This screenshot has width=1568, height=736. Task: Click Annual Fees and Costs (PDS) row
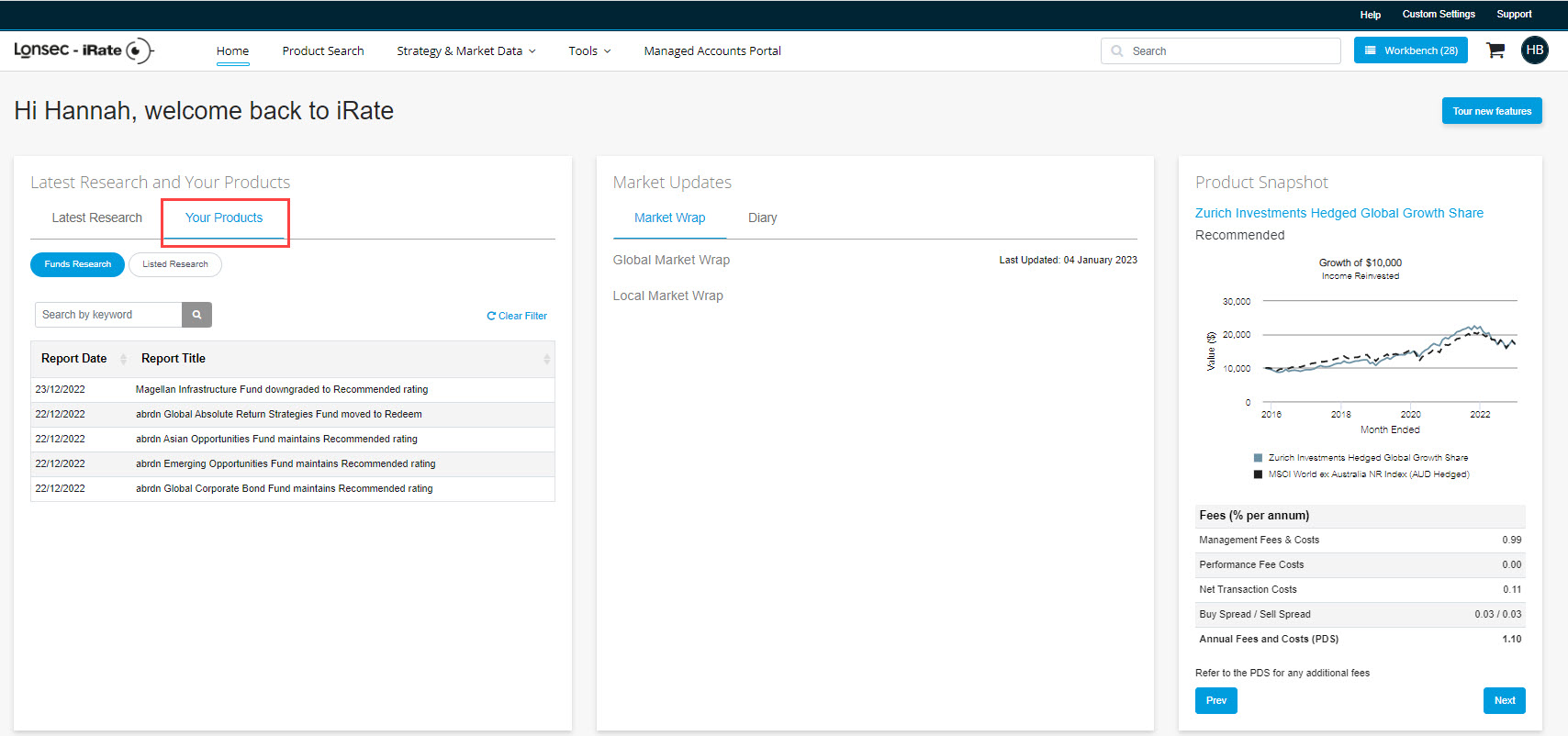point(1361,639)
